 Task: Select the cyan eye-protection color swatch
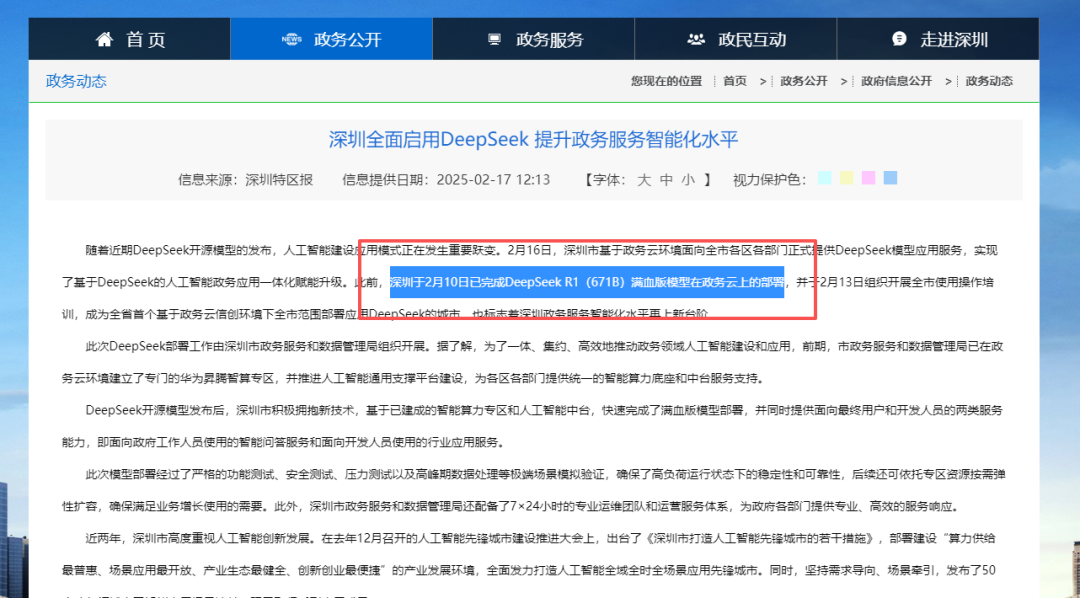824,177
